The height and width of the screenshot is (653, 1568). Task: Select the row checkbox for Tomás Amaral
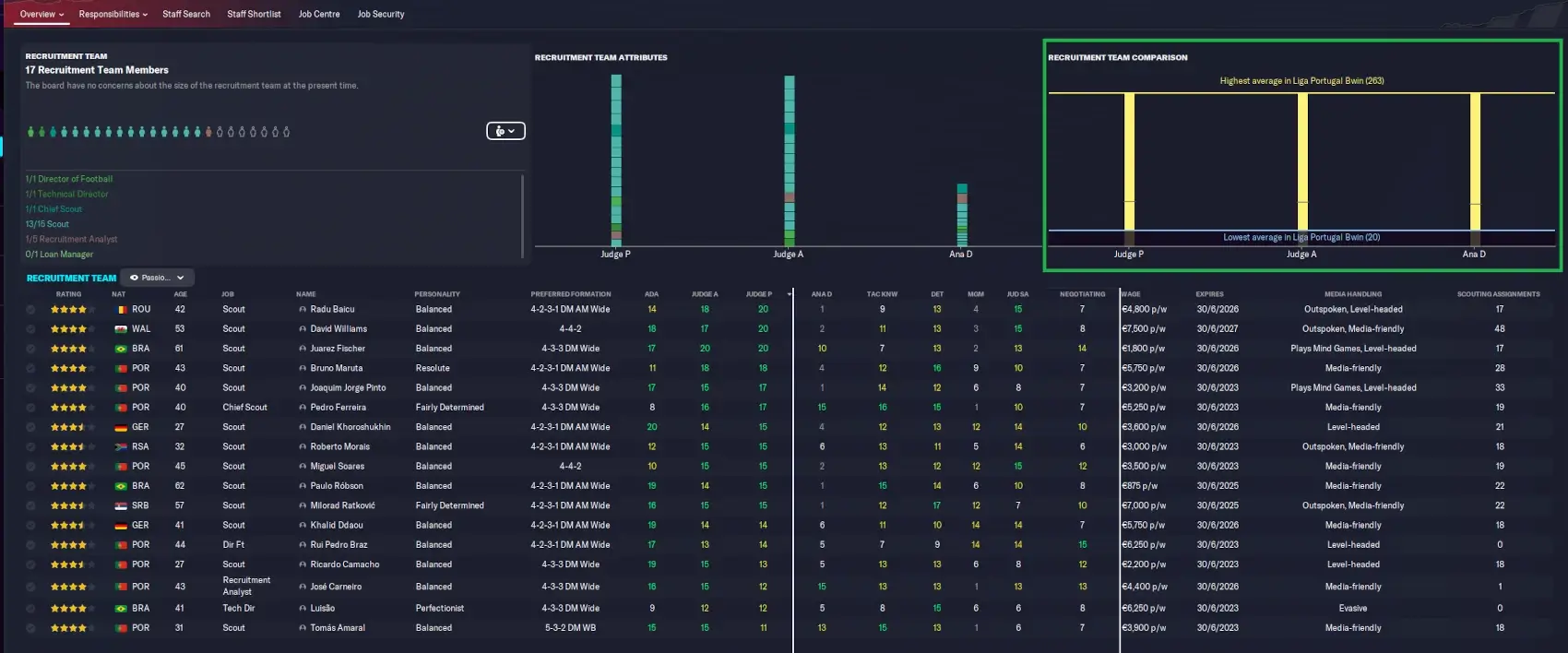[x=30, y=628]
